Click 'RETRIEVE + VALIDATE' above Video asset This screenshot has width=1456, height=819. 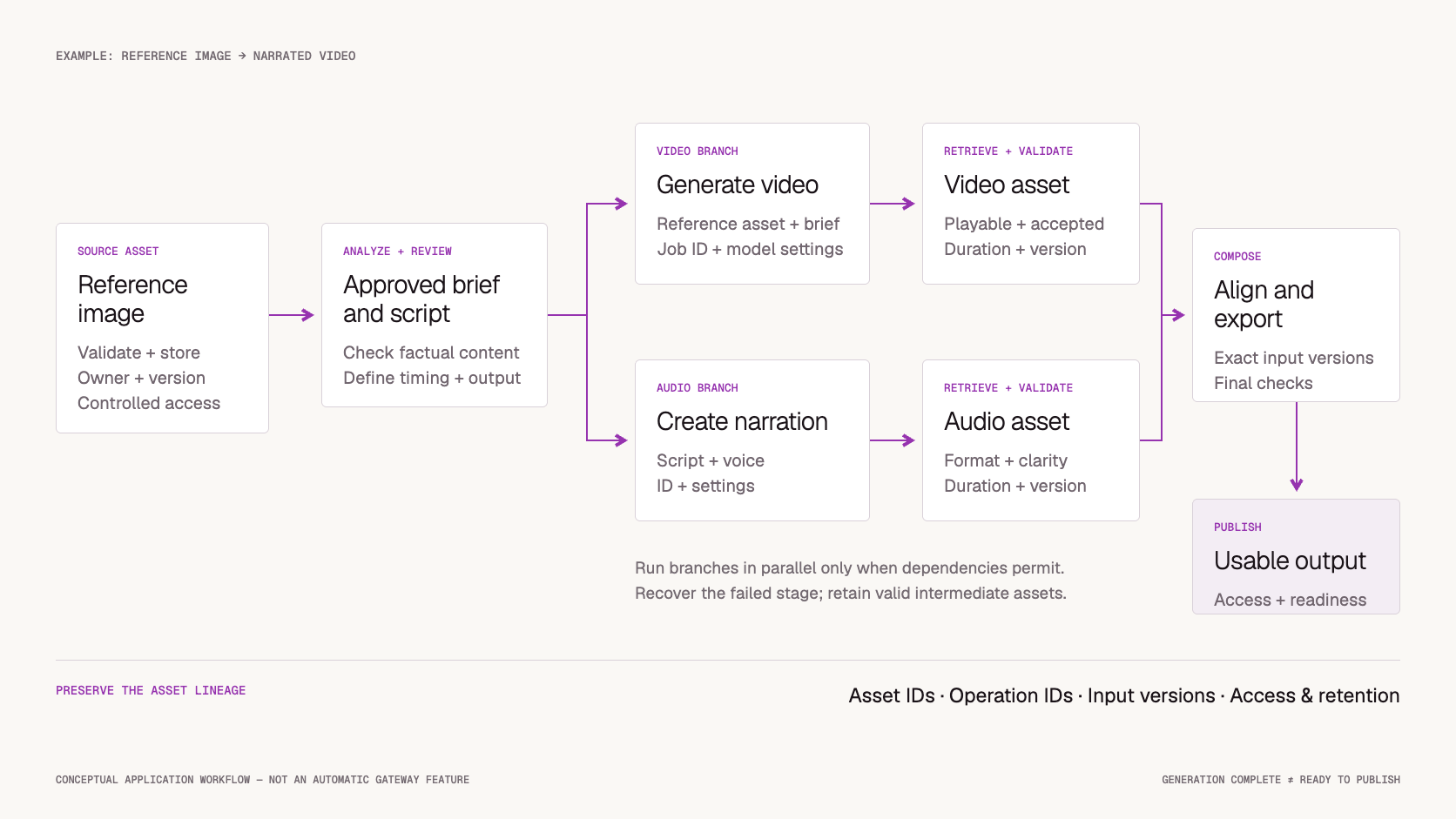(1008, 151)
